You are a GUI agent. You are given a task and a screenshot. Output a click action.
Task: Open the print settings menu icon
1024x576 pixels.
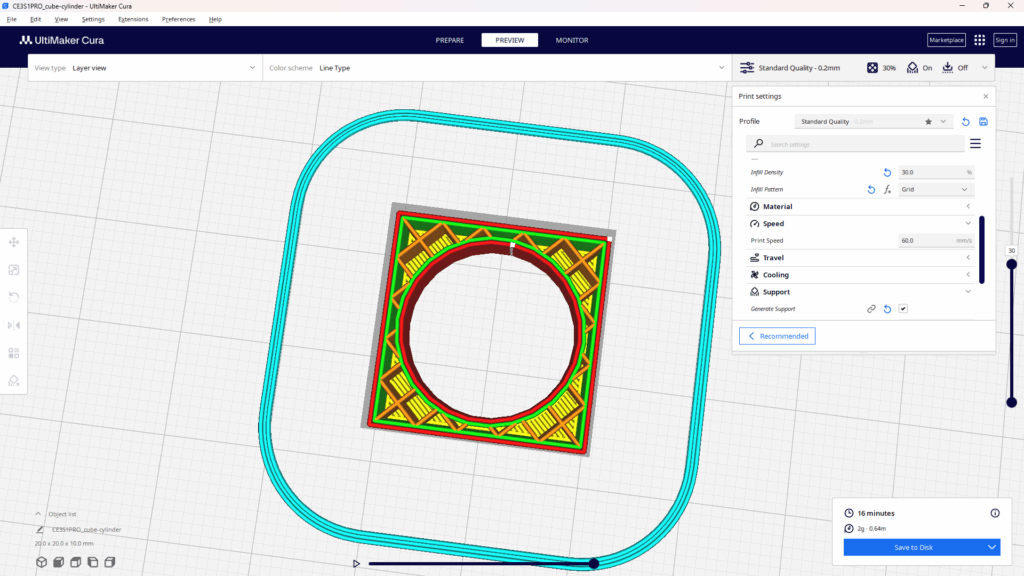click(x=975, y=143)
